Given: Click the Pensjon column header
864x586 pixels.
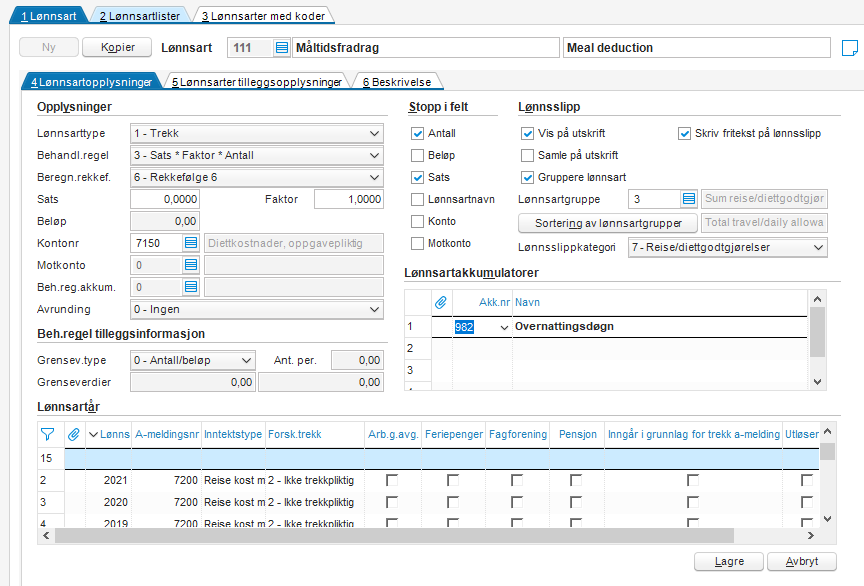Looking at the screenshot, I should [x=577, y=434].
